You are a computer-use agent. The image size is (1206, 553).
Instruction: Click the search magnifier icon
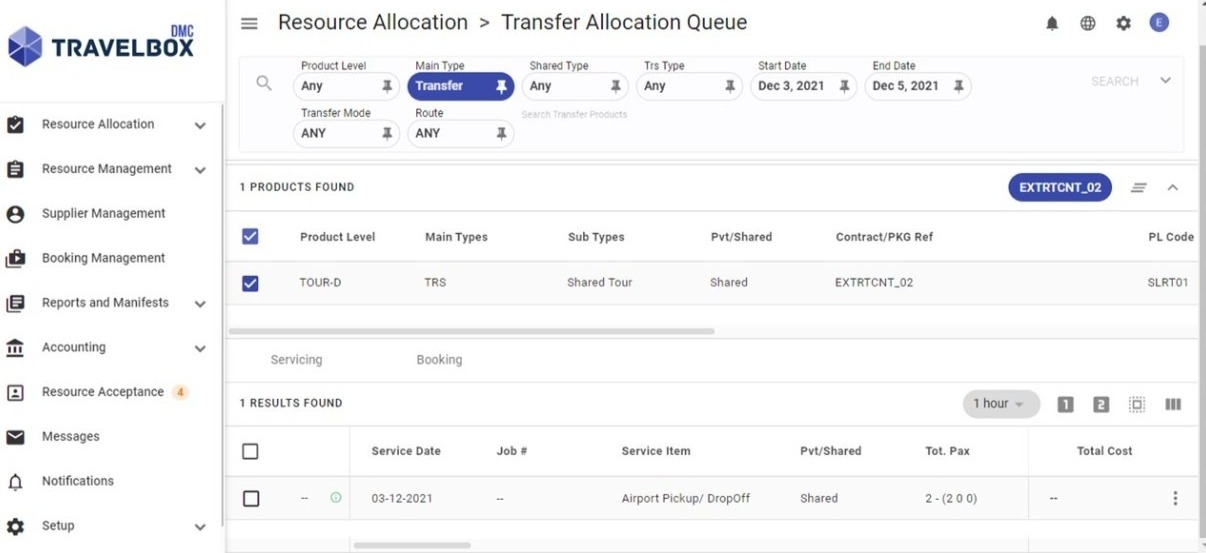coord(264,83)
